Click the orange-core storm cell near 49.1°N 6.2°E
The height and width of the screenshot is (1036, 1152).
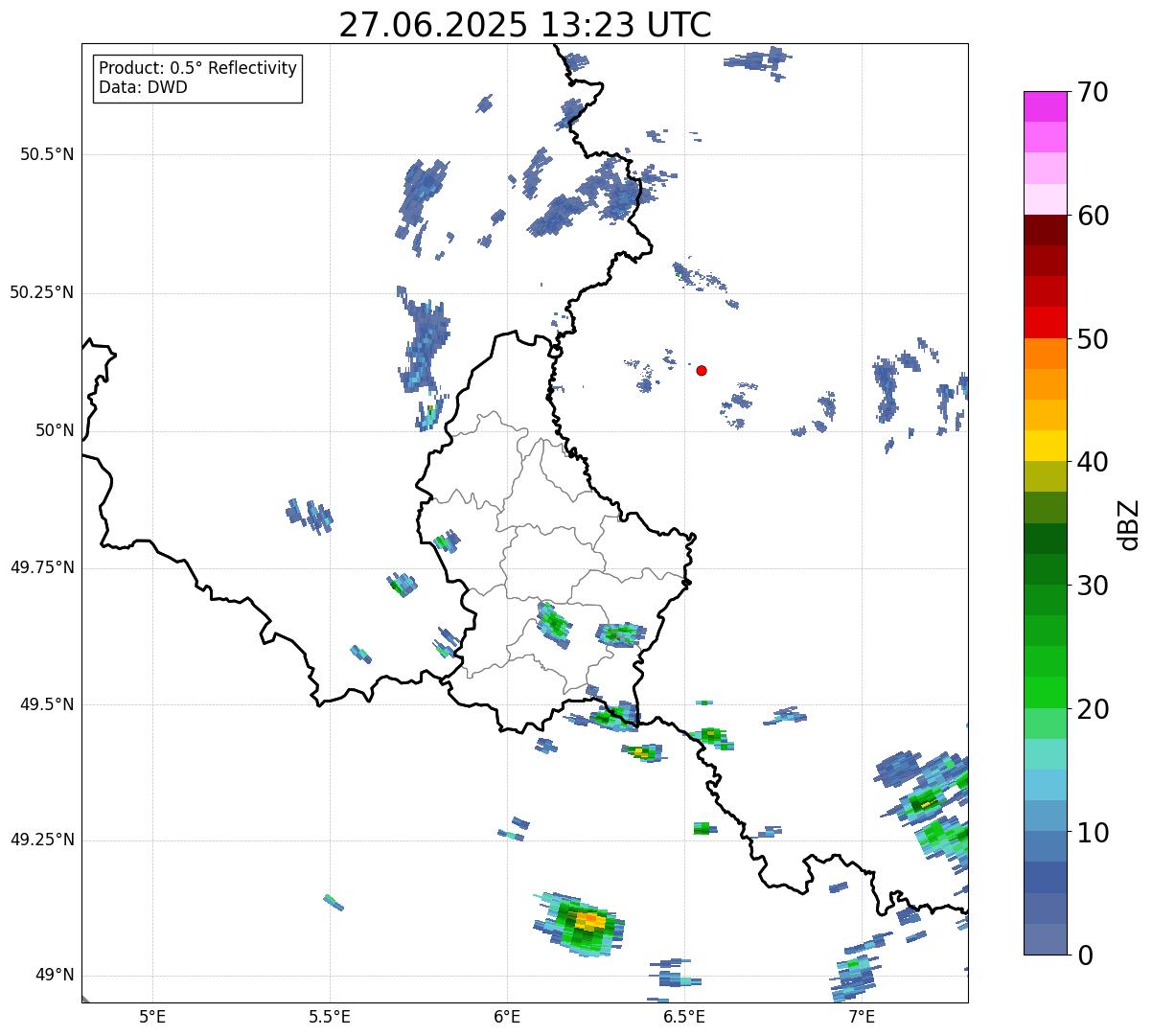pos(581,924)
